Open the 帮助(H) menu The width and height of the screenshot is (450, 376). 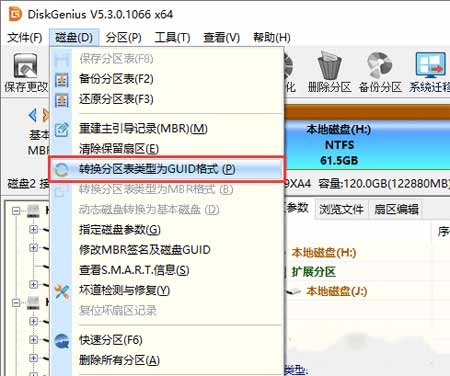[x=271, y=37]
